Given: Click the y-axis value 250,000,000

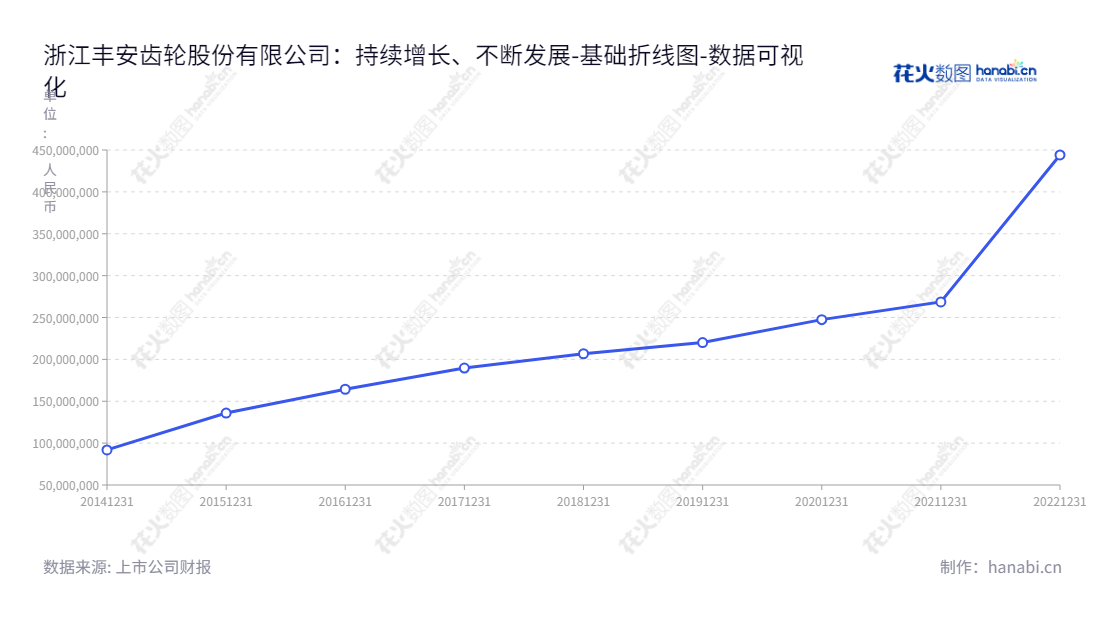Looking at the screenshot, I should point(65,318).
